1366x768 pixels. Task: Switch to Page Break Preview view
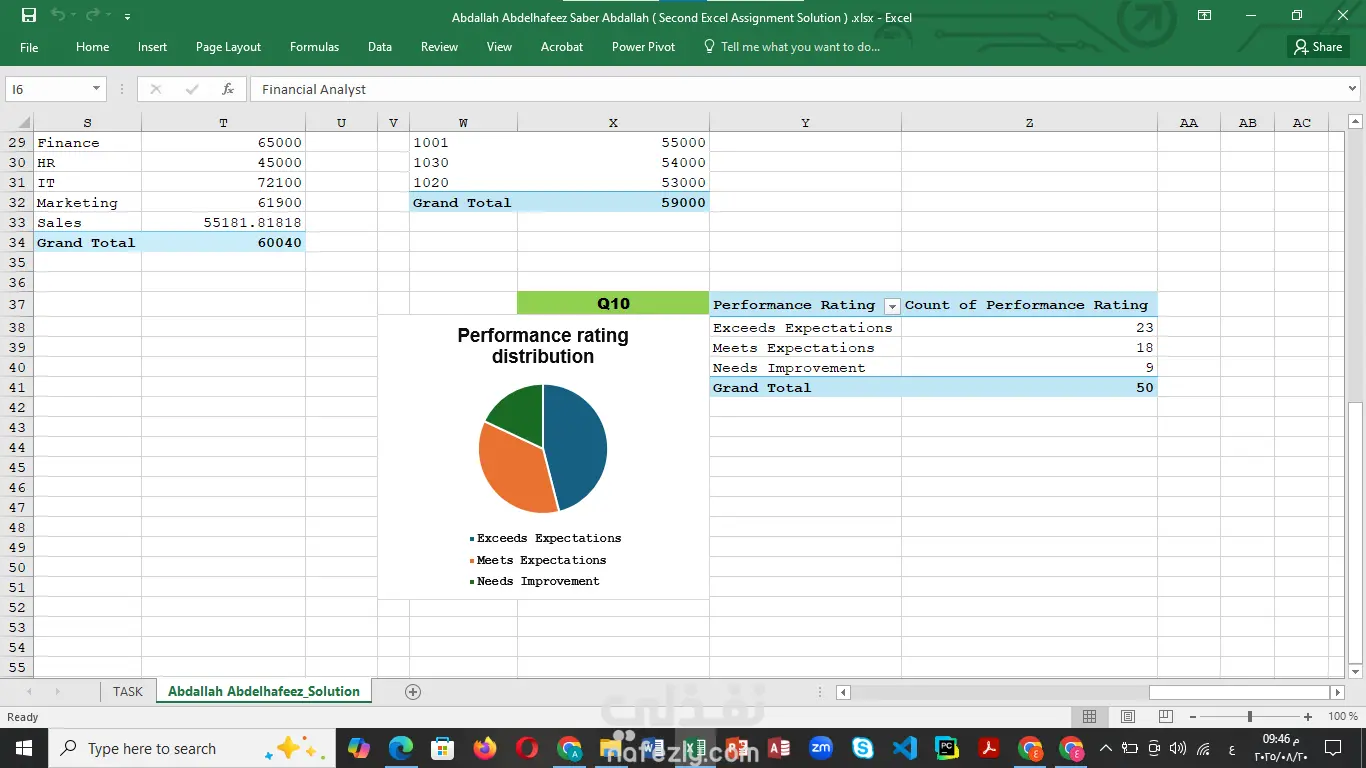[1165, 717]
